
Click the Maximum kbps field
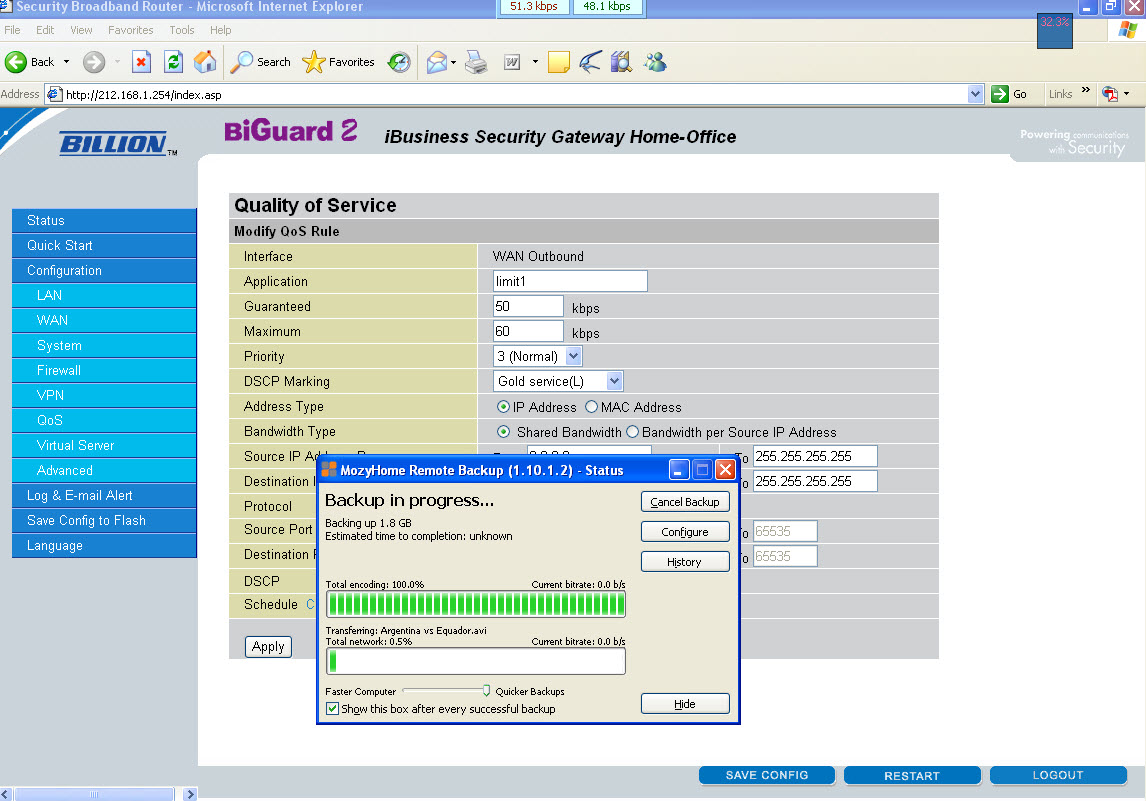tap(528, 331)
